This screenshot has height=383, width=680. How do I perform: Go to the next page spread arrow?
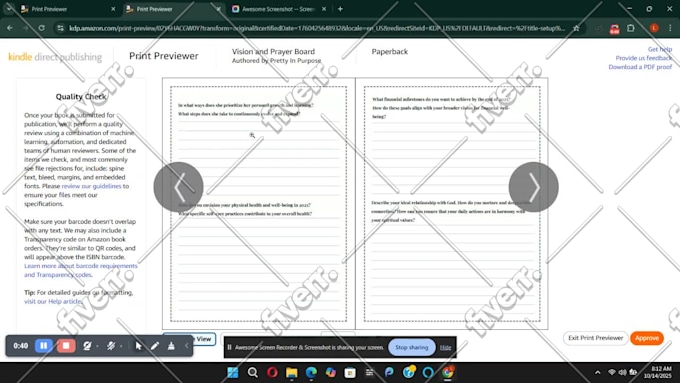click(x=533, y=187)
